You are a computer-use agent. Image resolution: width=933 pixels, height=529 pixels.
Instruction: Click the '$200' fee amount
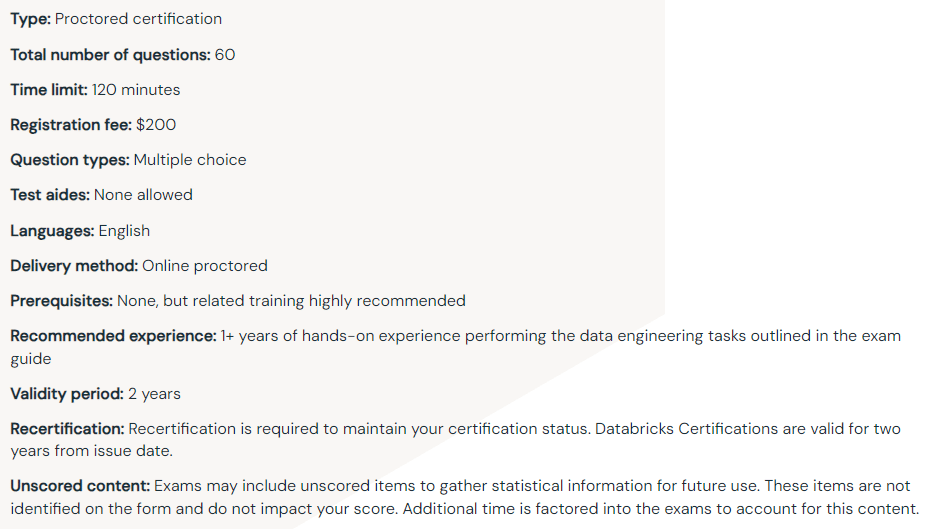click(156, 125)
